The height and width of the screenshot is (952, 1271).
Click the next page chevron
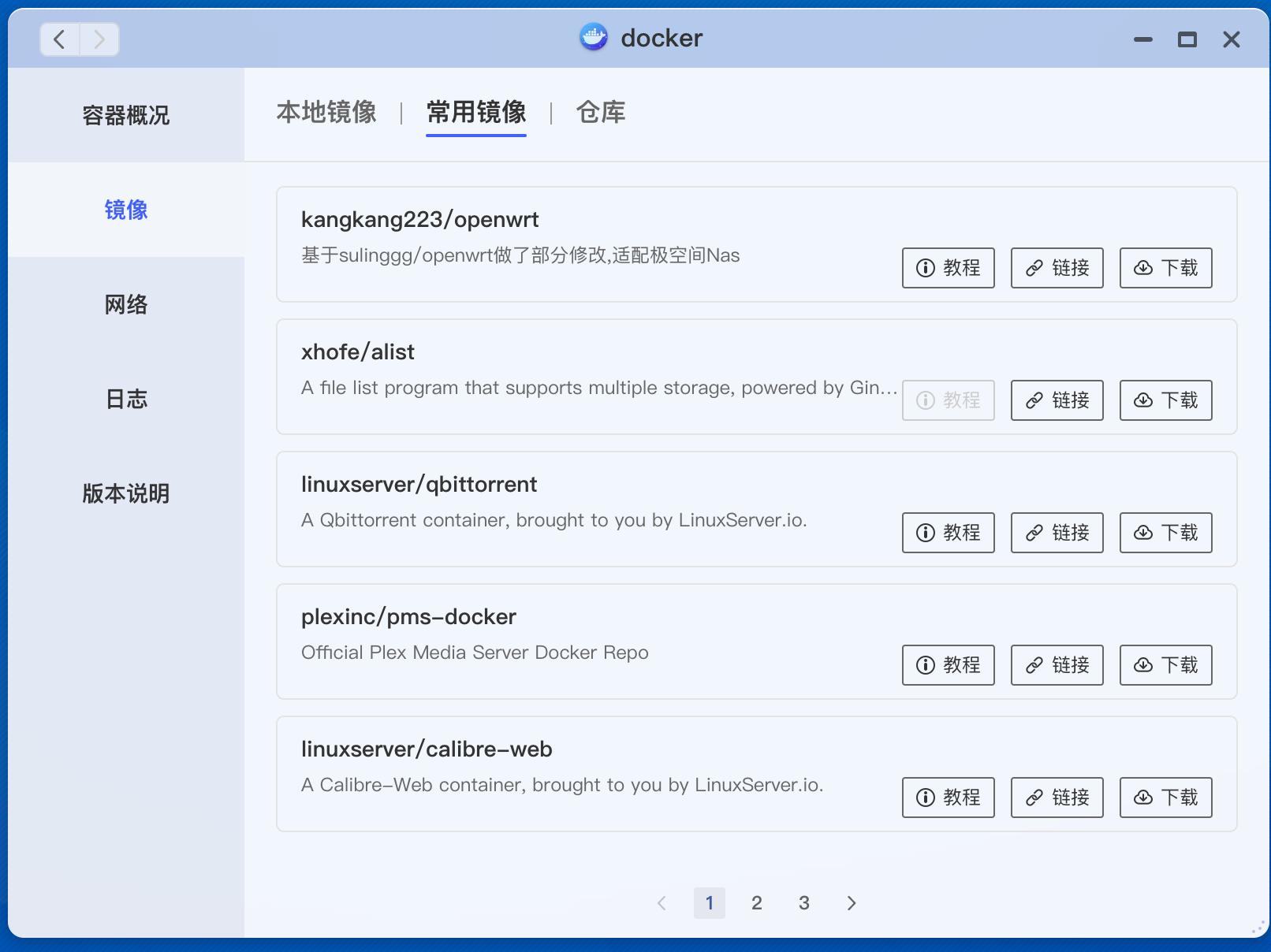(852, 903)
